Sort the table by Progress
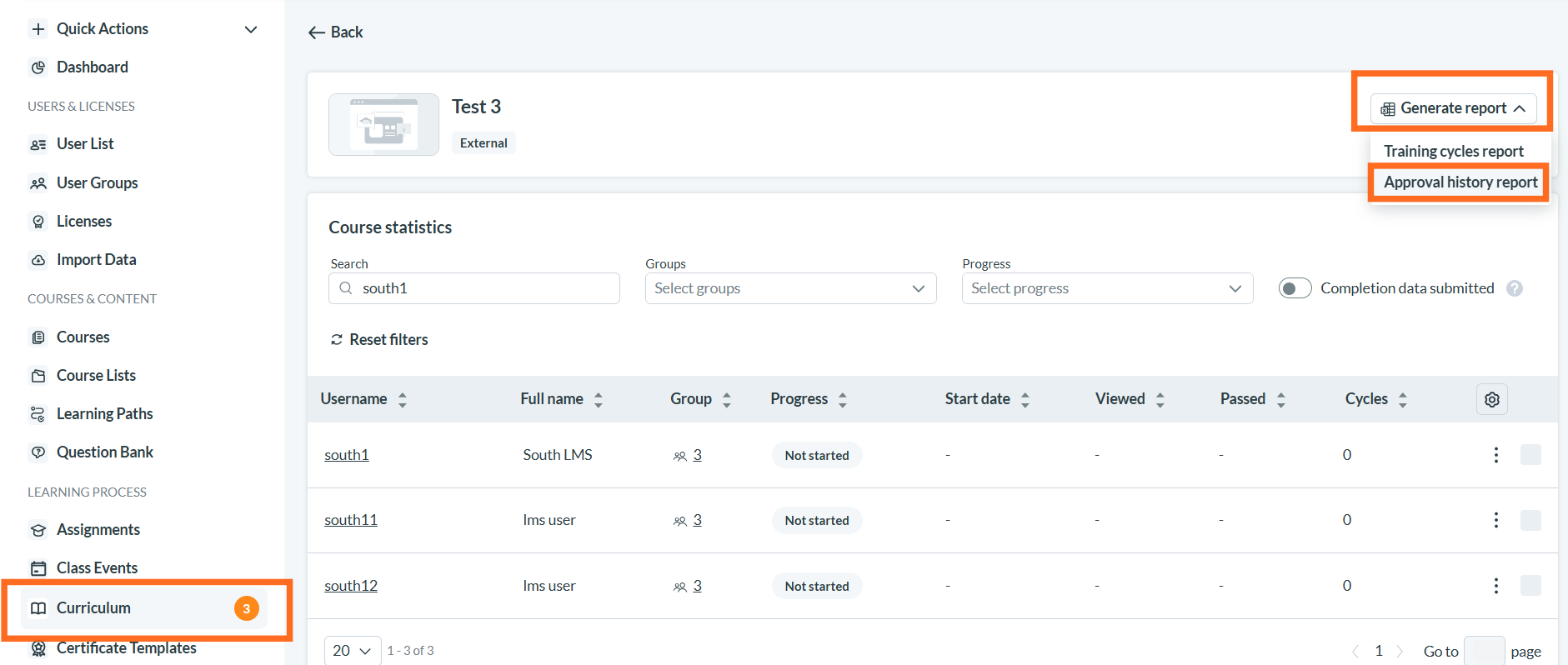 click(x=843, y=400)
